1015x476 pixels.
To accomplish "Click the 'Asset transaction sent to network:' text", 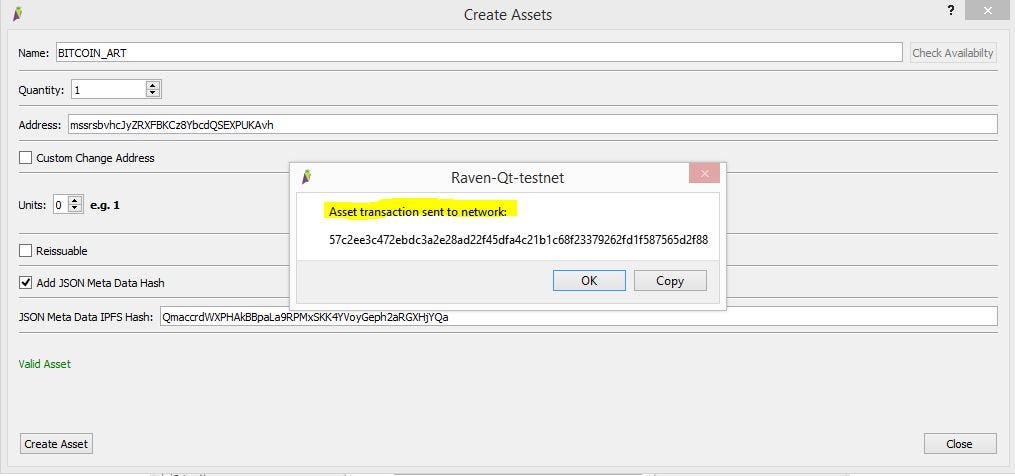I will tap(418, 212).
